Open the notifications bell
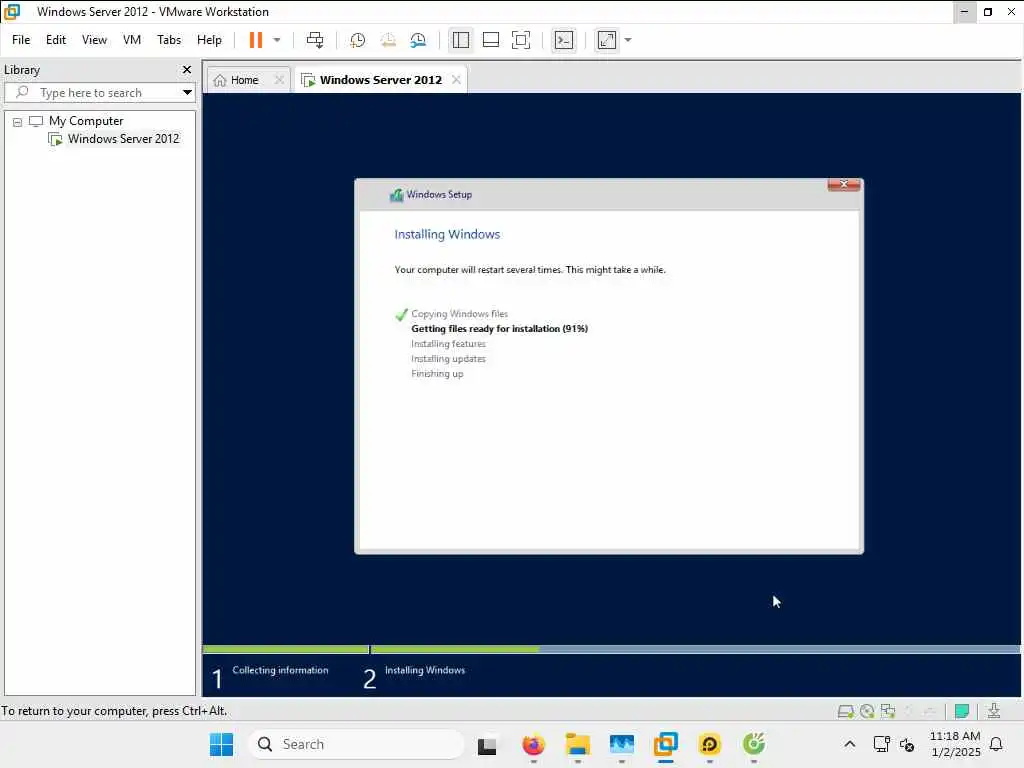The height and width of the screenshot is (768, 1024). click(997, 744)
